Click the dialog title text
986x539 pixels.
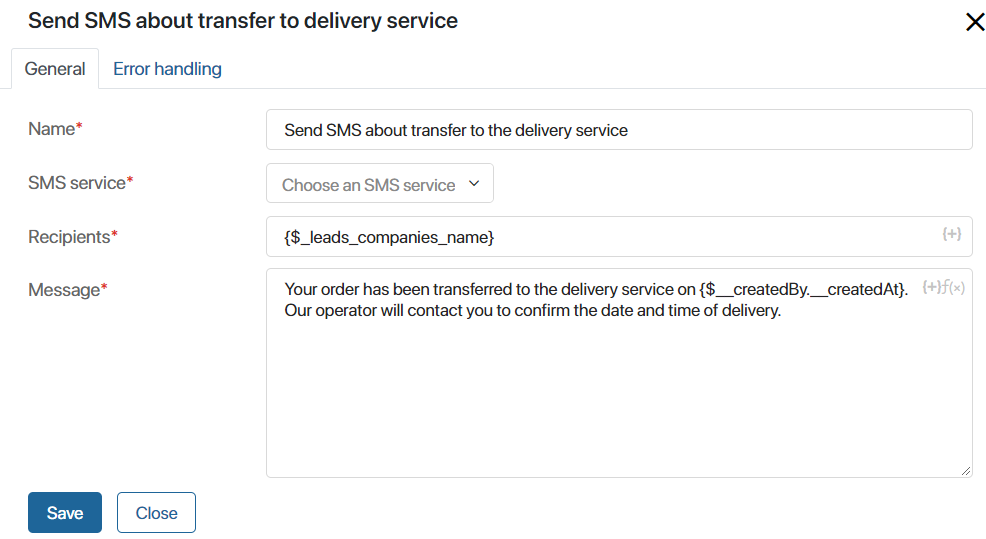(243, 21)
